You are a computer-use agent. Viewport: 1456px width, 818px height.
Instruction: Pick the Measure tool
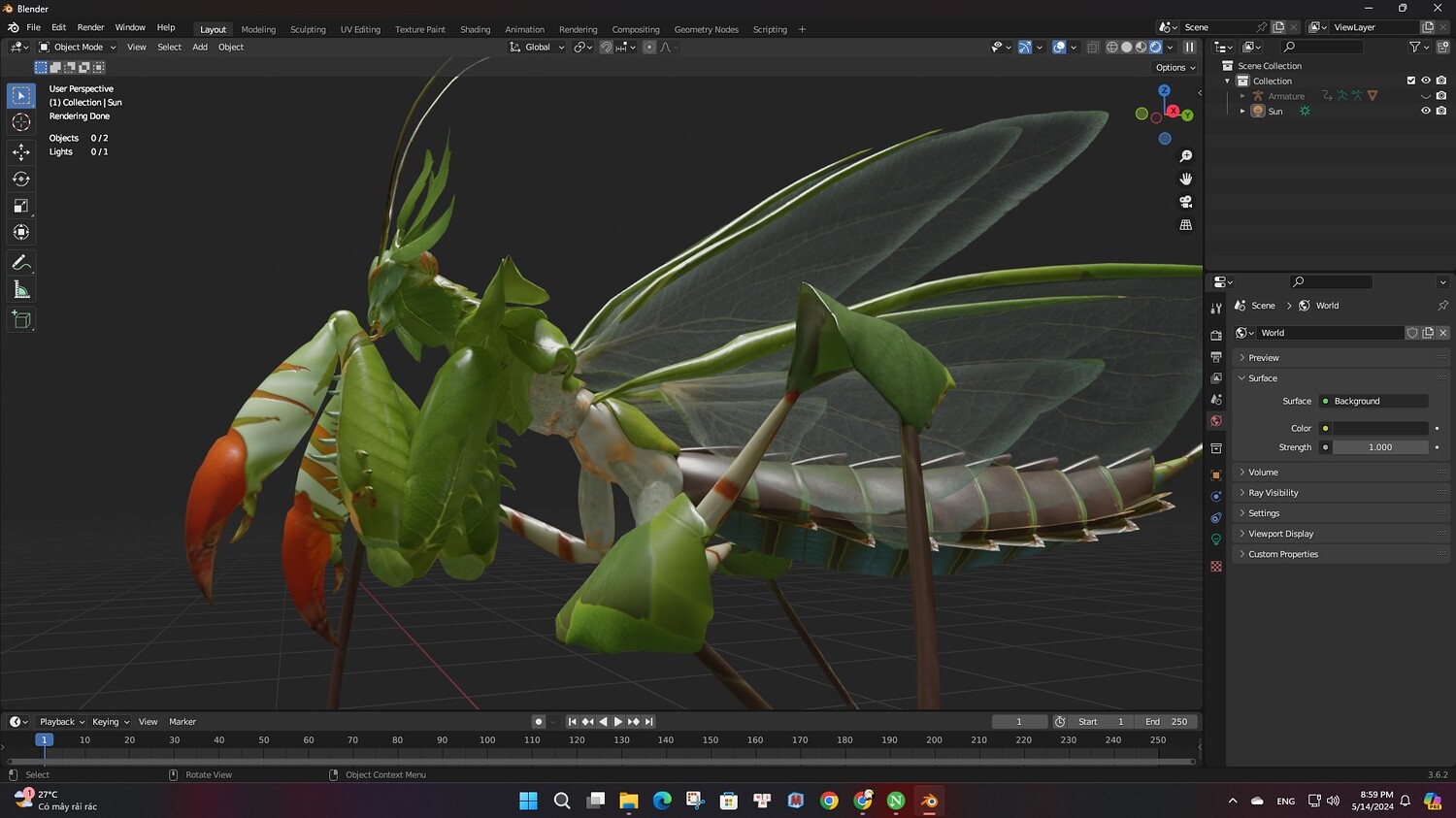pos(21,290)
